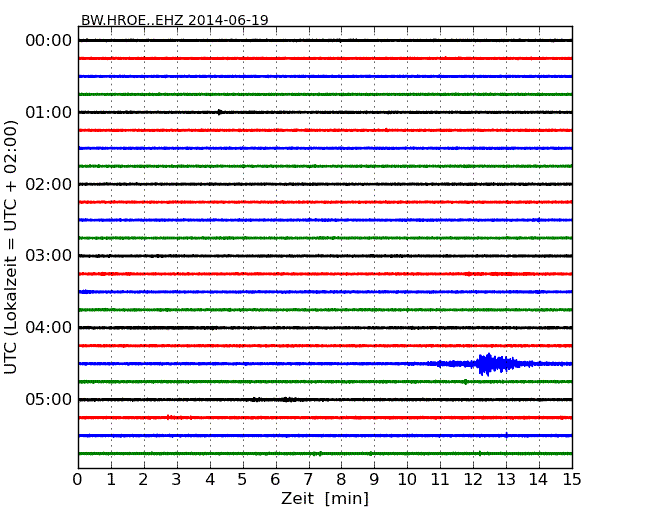Click the small disturbance on the 05:00 black trace
Screen dimensions: 650x520
[x=274, y=399]
